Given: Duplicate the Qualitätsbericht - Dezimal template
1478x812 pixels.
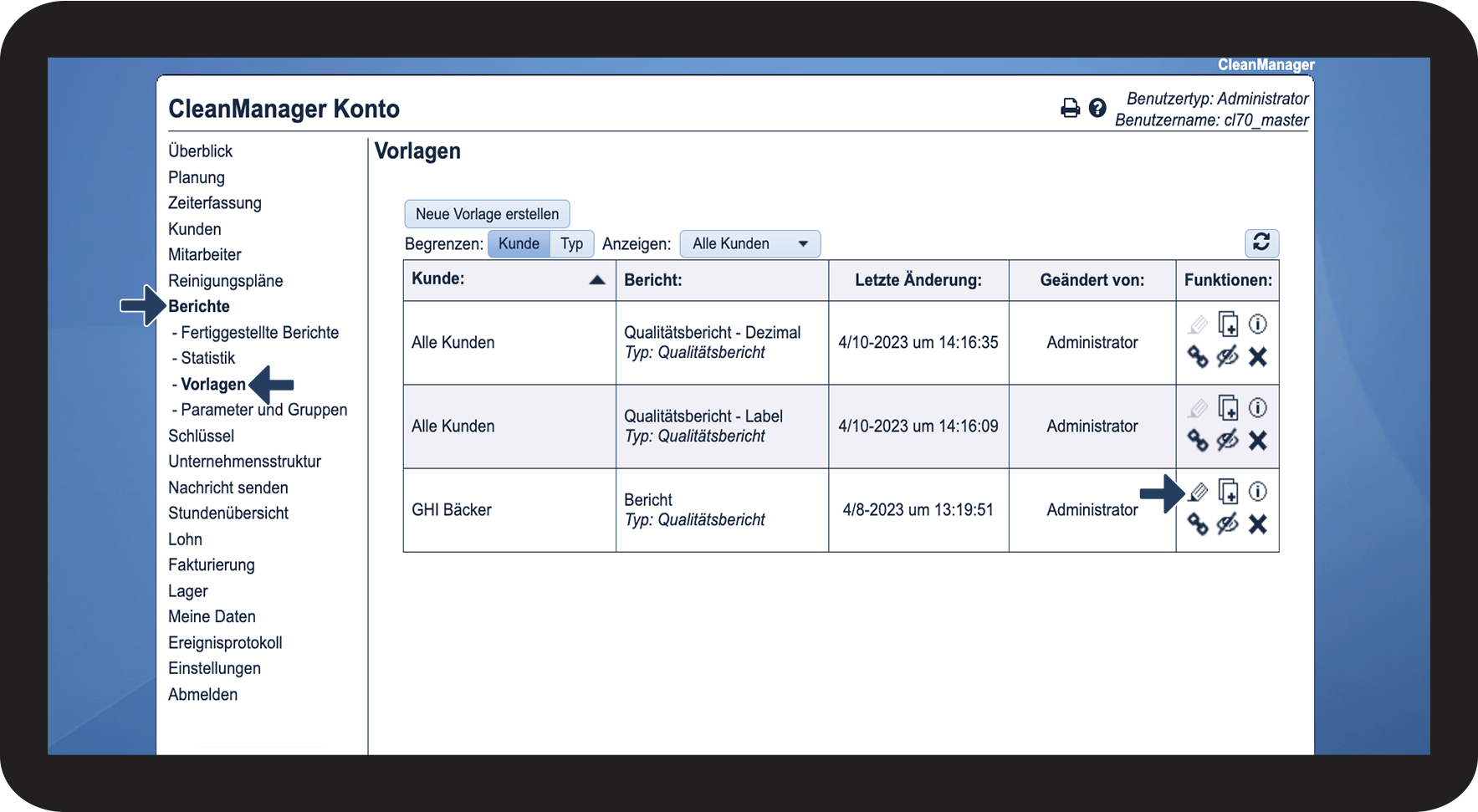Looking at the screenshot, I should 1228,324.
